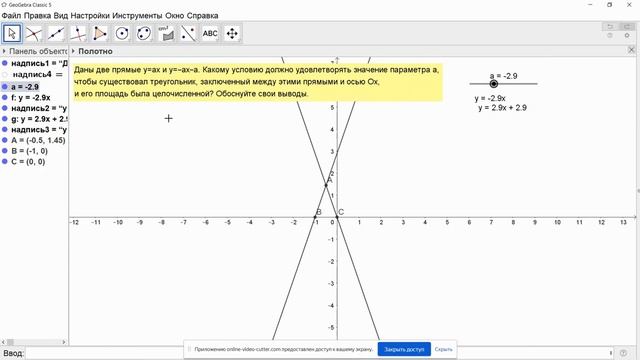Select the Move Graphics View tool

coord(232,33)
